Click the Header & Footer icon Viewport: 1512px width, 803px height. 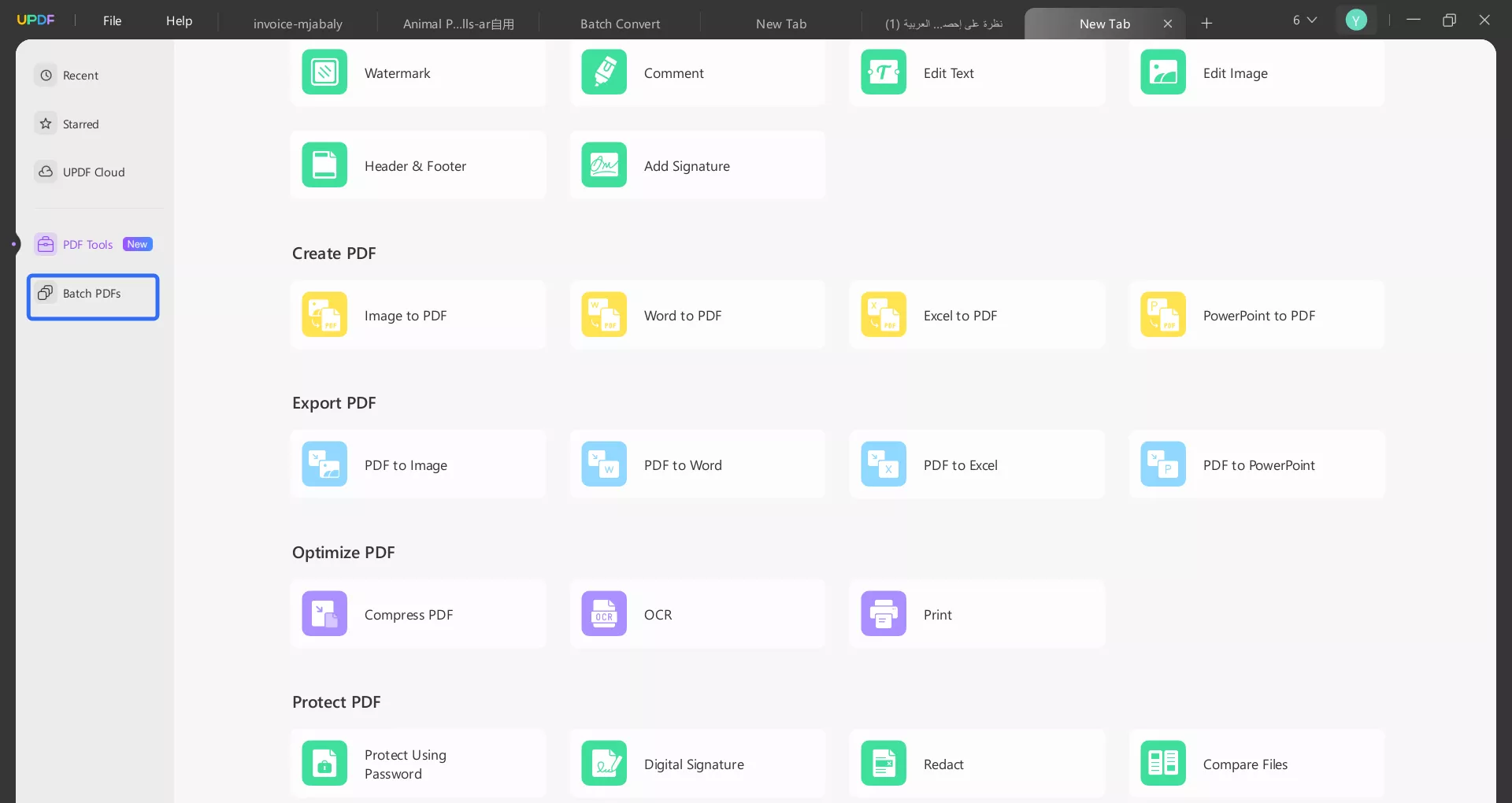point(324,165)
